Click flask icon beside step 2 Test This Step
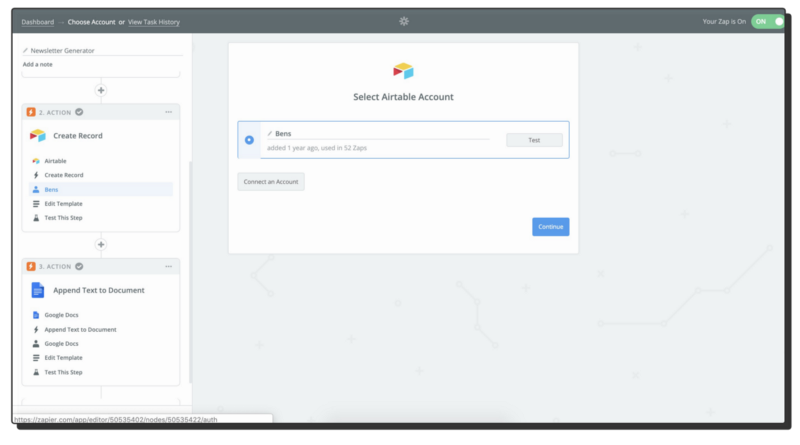800x445 pixels. (x=36, y=218)
